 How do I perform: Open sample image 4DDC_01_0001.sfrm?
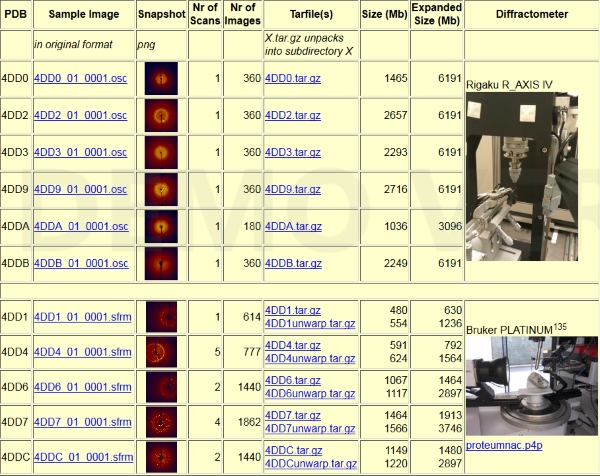pos(83,457)
